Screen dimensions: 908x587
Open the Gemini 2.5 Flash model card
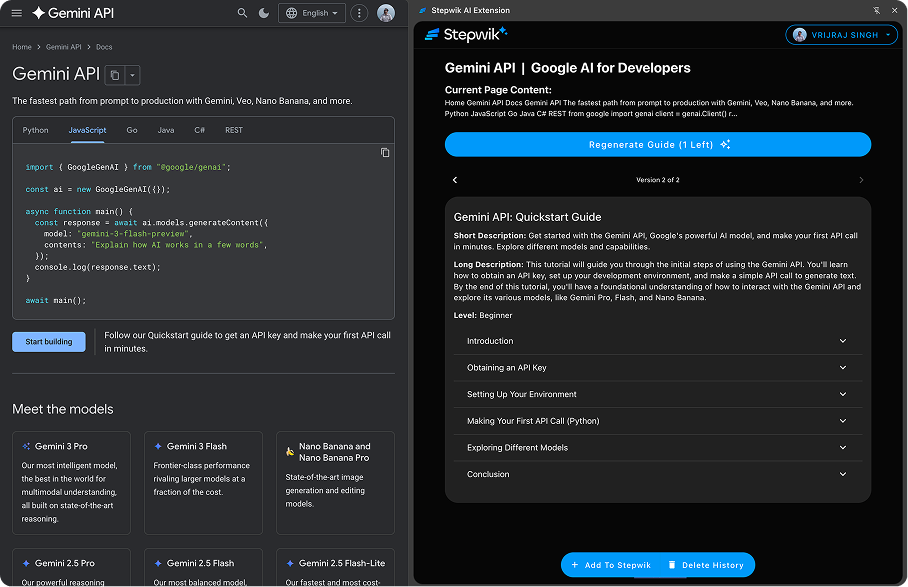click(203, 567)
